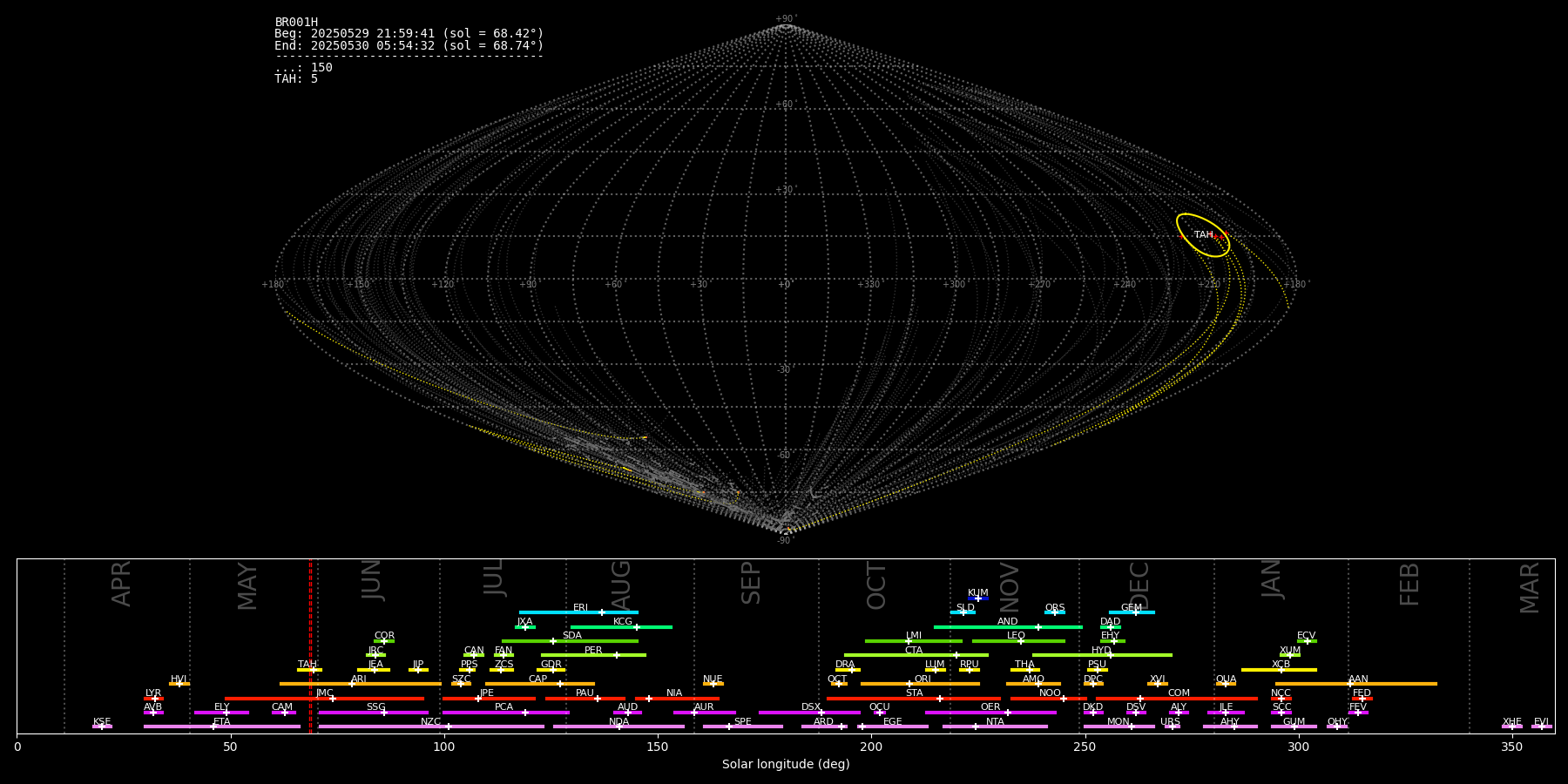
Task: Click the JXA shower label
Action: (524, 622)
